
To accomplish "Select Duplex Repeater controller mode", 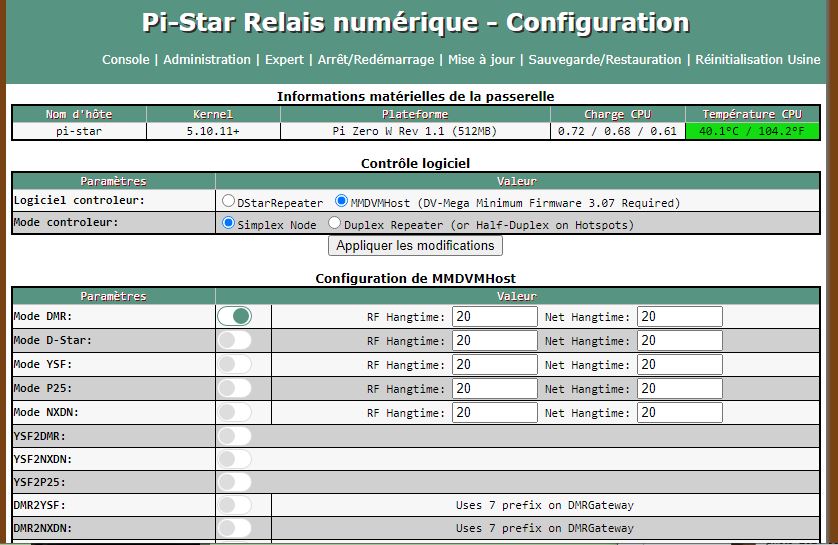I will tap(334, 223).
